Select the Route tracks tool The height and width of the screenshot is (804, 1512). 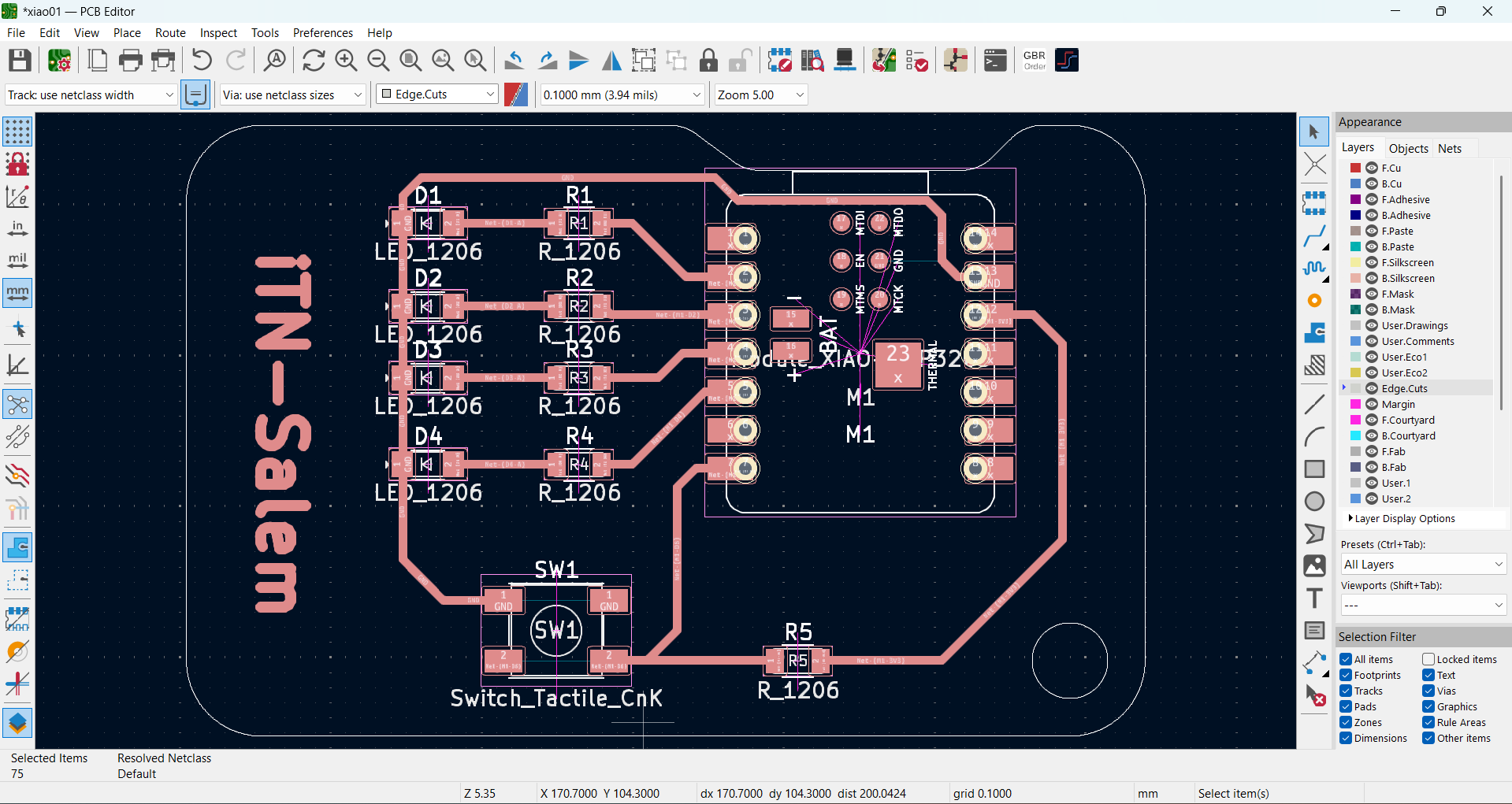(1314, 236)
